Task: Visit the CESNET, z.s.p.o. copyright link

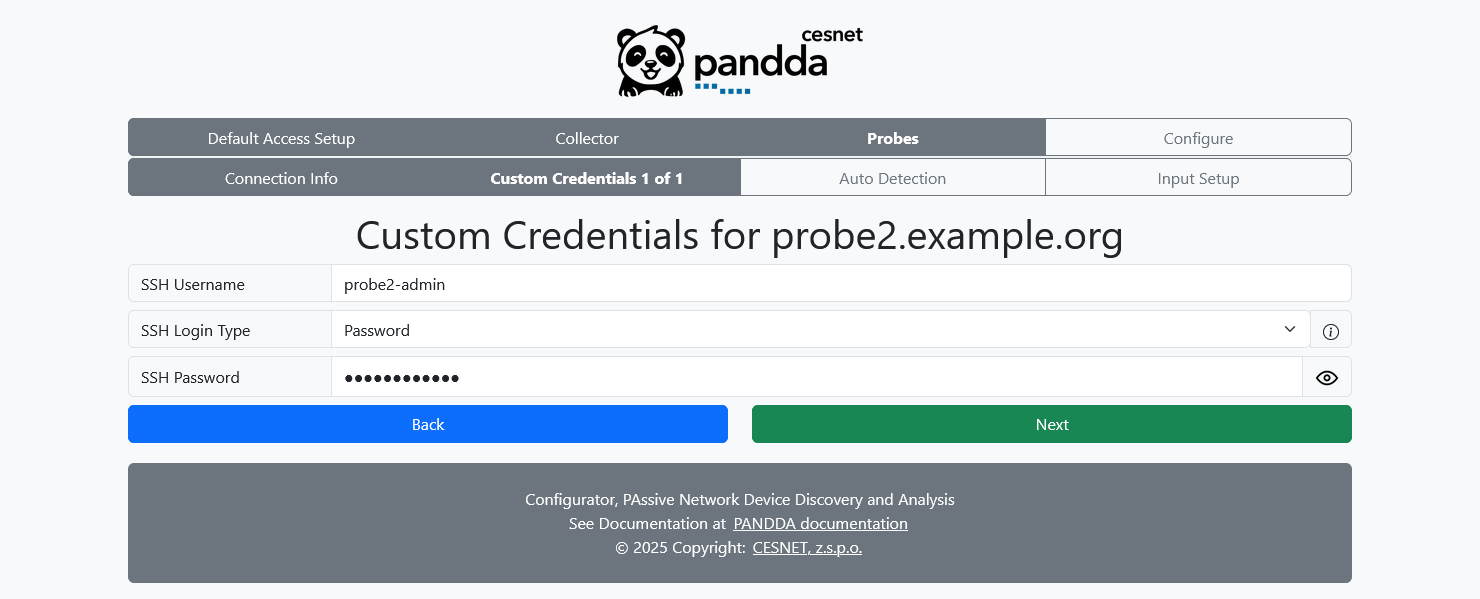Action: coord(807,547)
